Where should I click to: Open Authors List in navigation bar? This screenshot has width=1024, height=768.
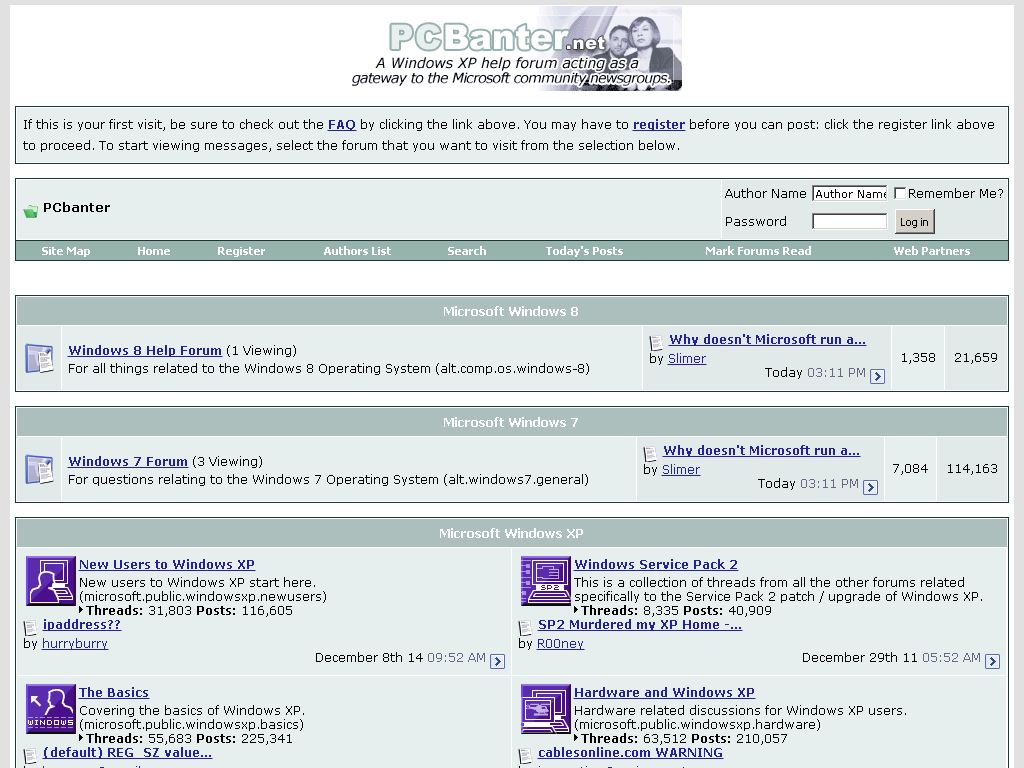tap(357, 251)
